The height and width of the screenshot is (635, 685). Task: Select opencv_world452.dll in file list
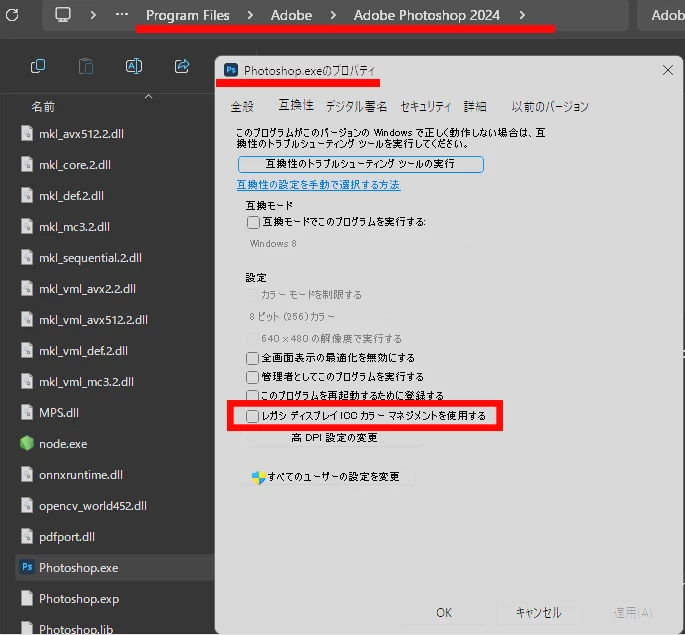point(93,506)
